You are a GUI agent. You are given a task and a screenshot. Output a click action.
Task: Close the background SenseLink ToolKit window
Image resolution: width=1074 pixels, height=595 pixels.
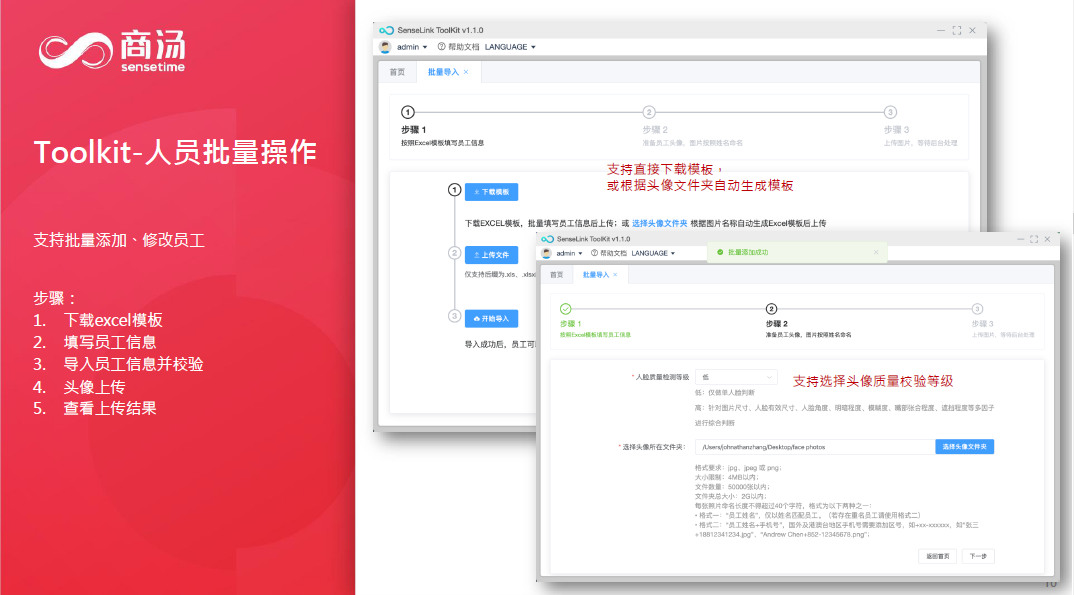[x=972, y=30]
